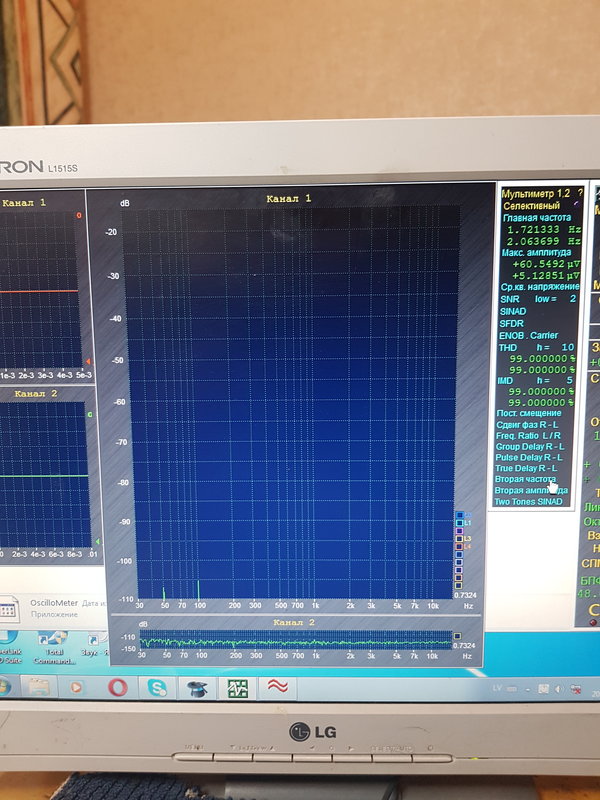Click the 100 Hz peak in Канал 1 spectrum
Image resolution: width=600 pixels, height=800 pixels.
198,590
